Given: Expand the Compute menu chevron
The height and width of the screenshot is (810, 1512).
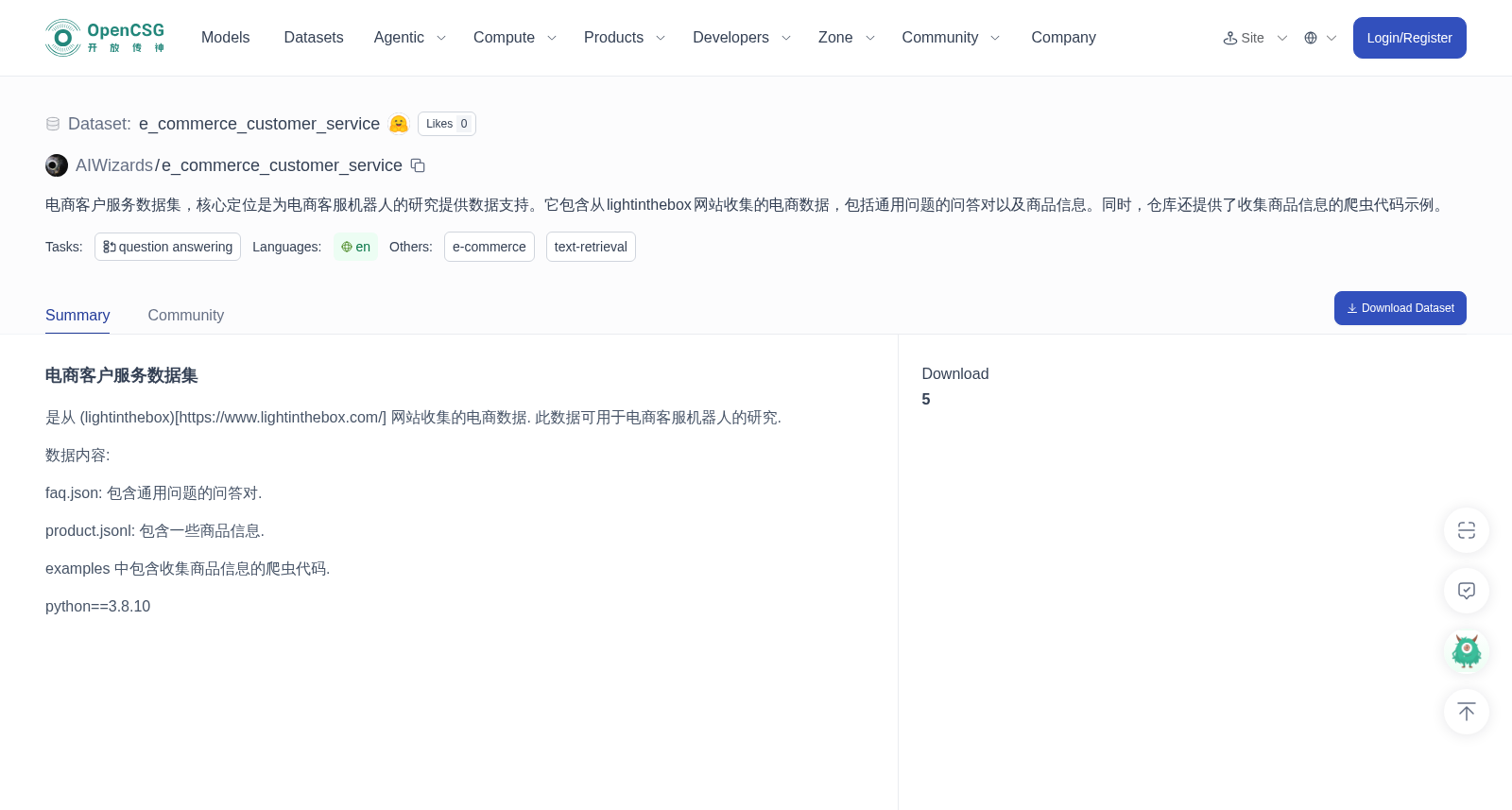Looking at the screenshot, I should click(552, 38).
